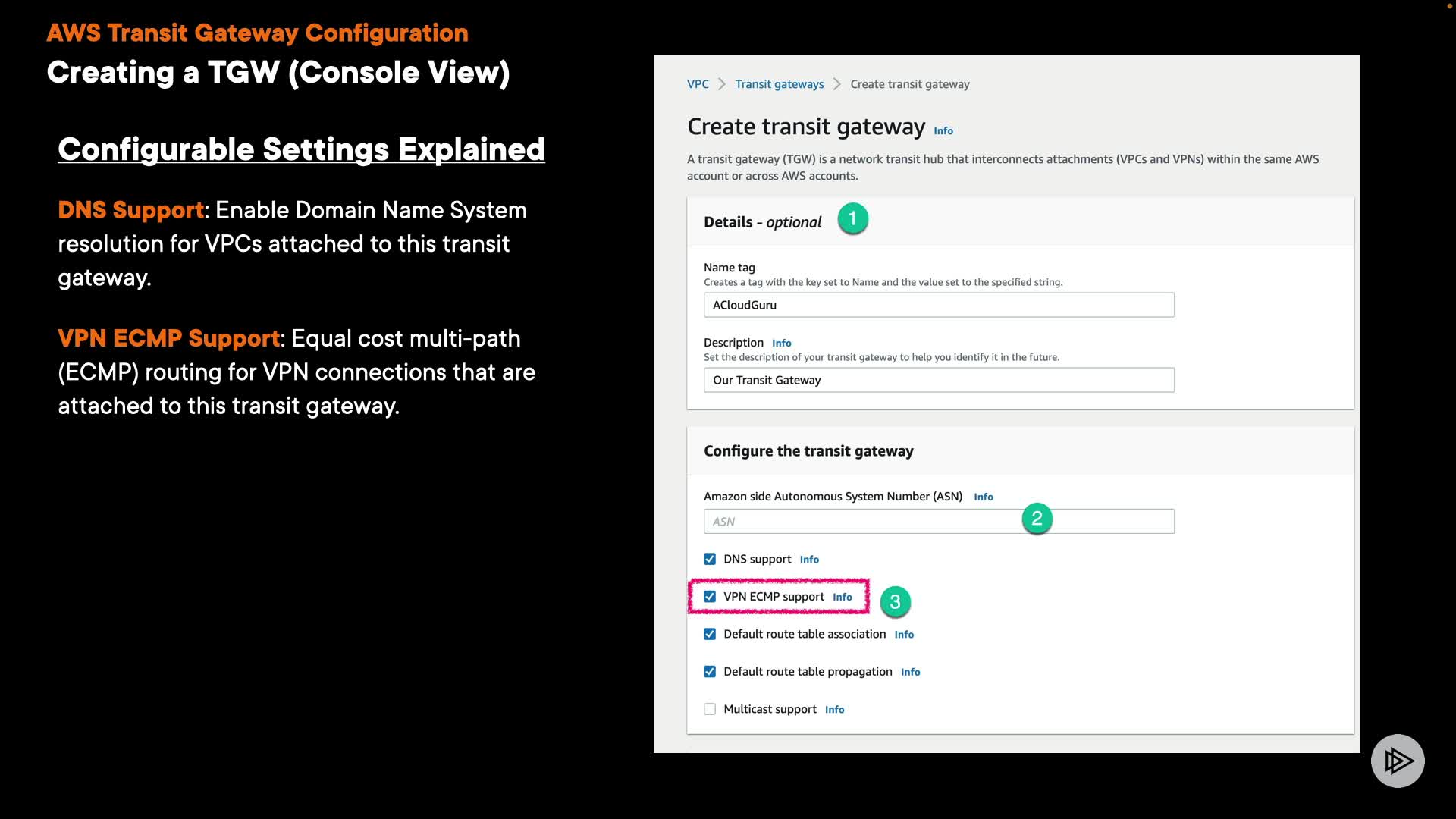
Task: Open Info link beside Description
Action: point(781,343)
